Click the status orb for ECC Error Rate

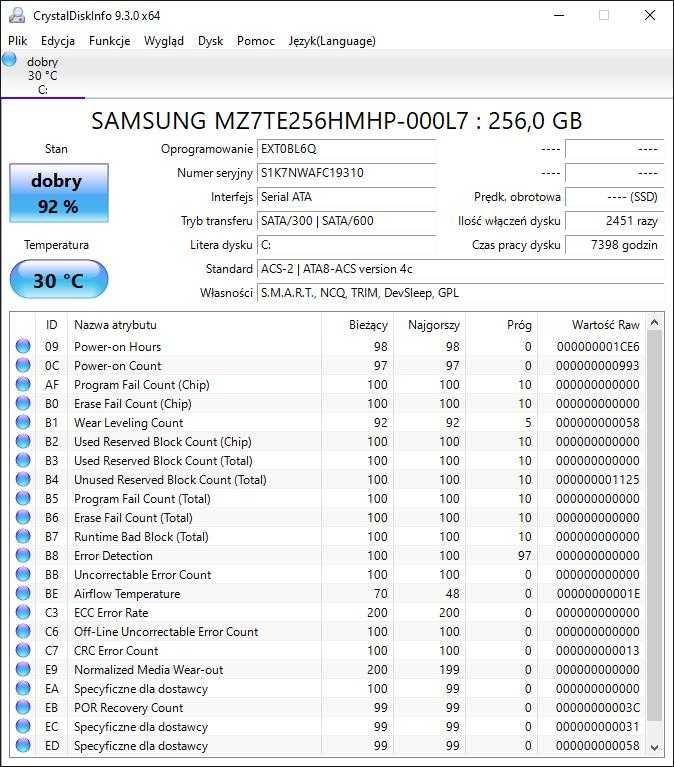click(x=23, y=612)
